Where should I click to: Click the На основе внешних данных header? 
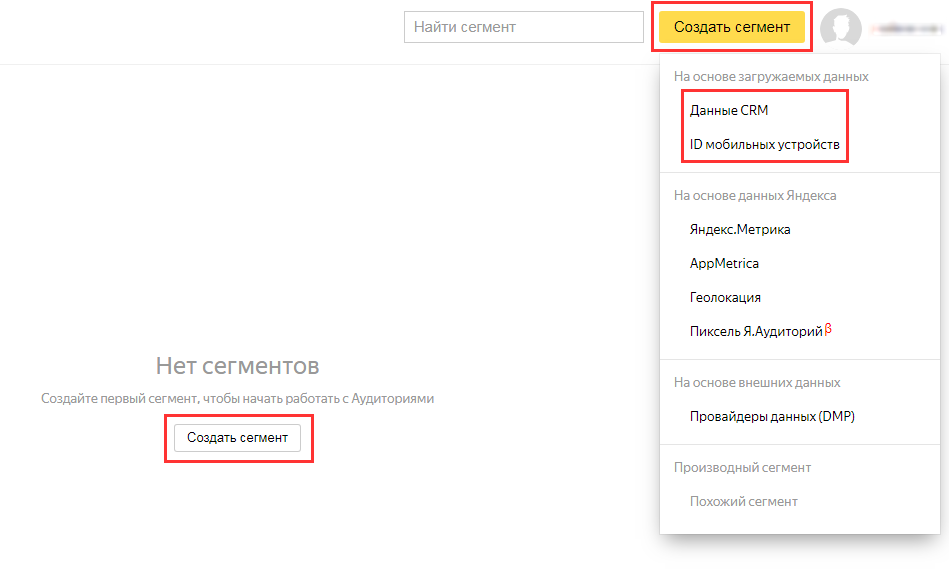tap(757, 382)
